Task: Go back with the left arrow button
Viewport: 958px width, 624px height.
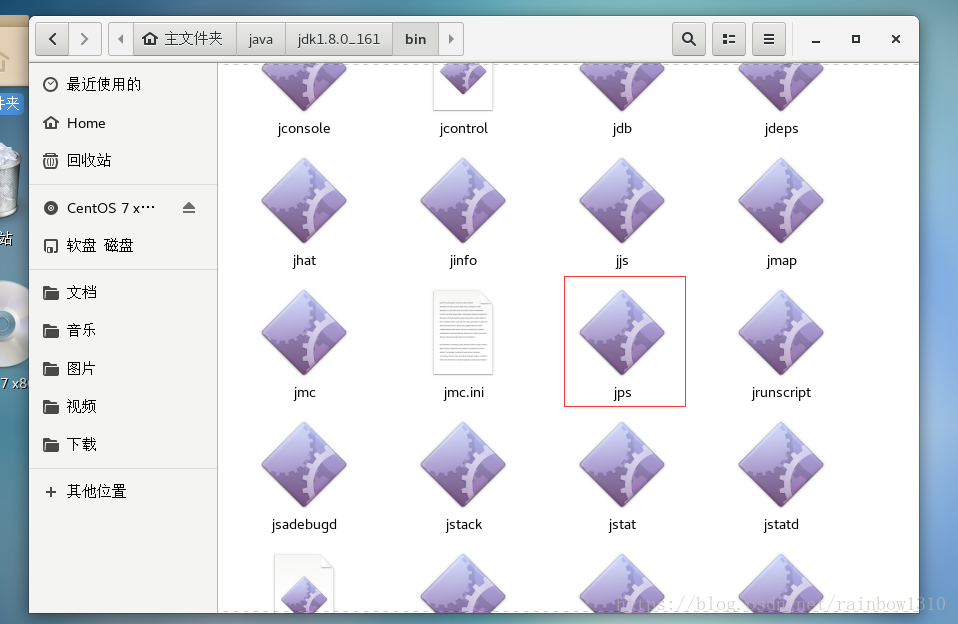Action: [x=53, y=39]
